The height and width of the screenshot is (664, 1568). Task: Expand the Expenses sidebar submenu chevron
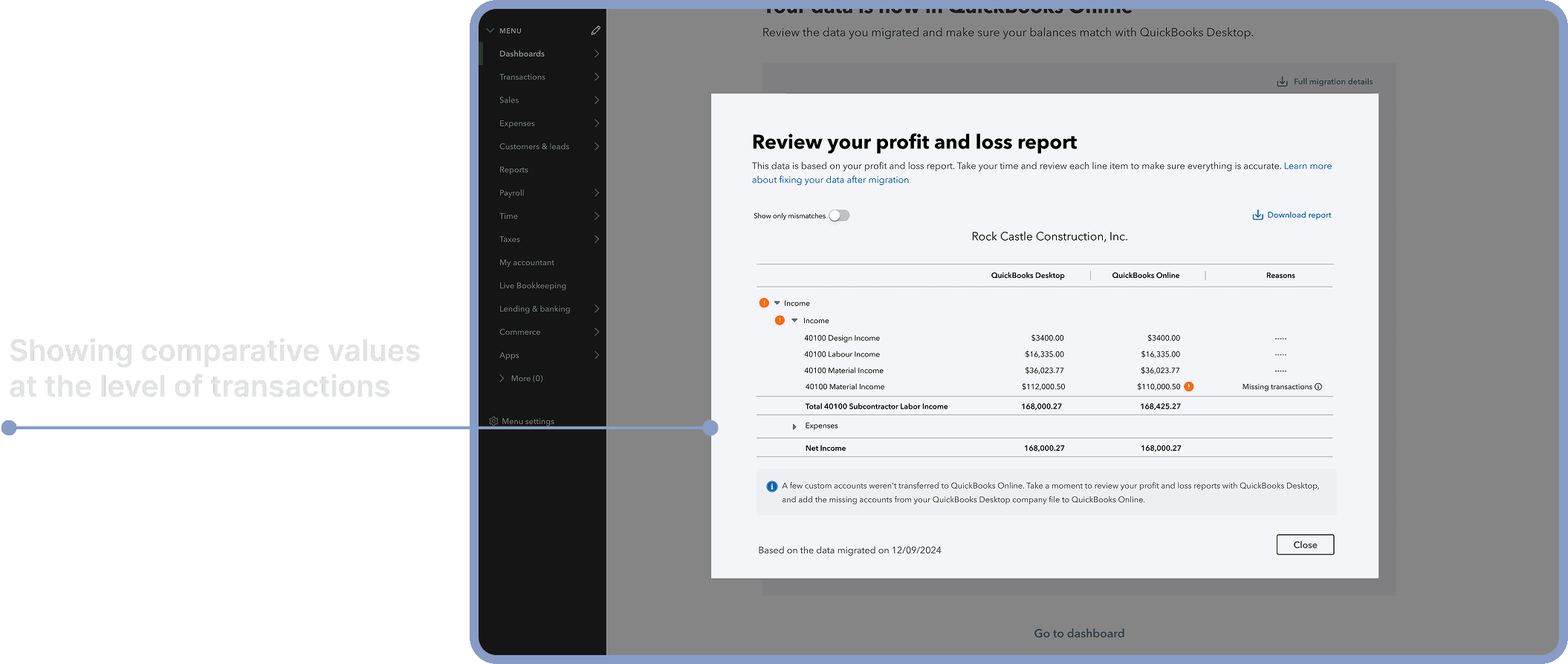597,123
